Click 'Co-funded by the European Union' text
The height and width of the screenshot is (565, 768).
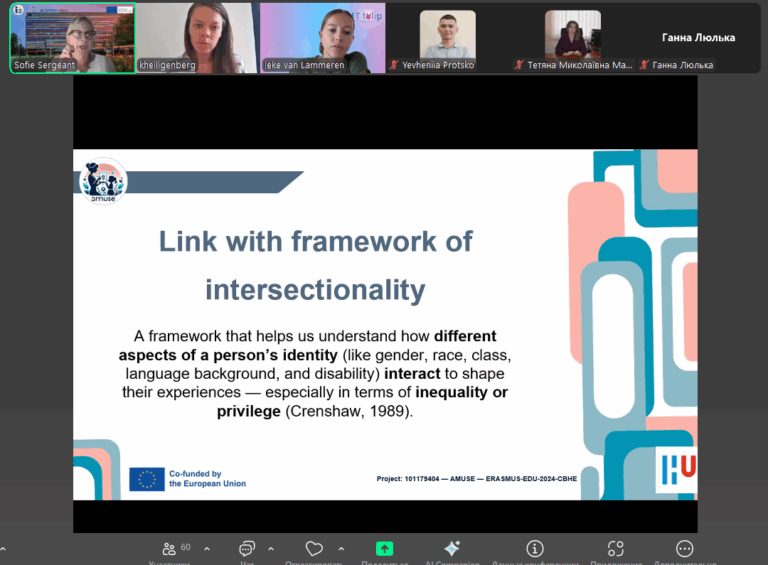[x=208, y=479]
